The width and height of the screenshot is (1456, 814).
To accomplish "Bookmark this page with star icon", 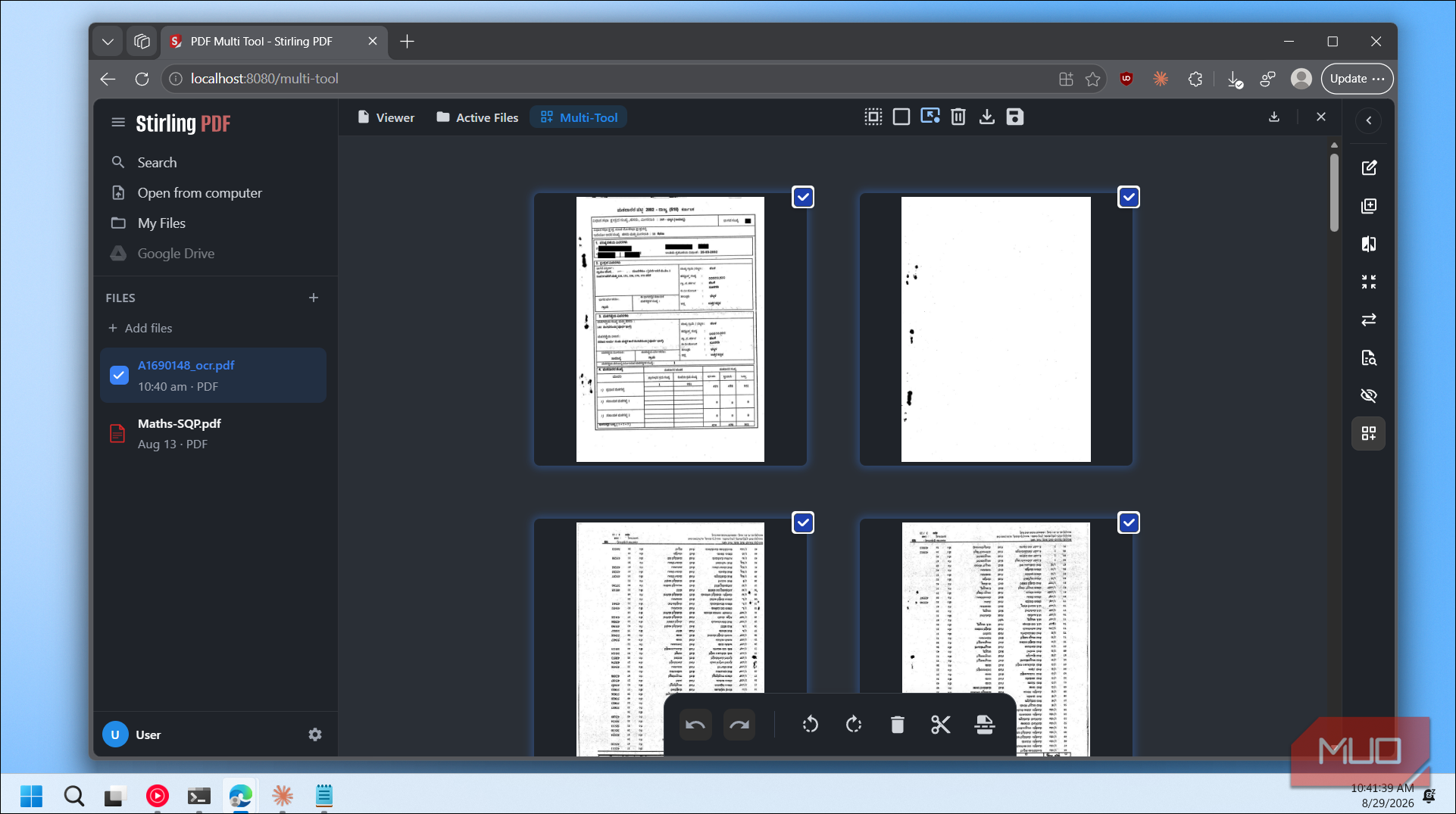I will [x=1092, y=79].
